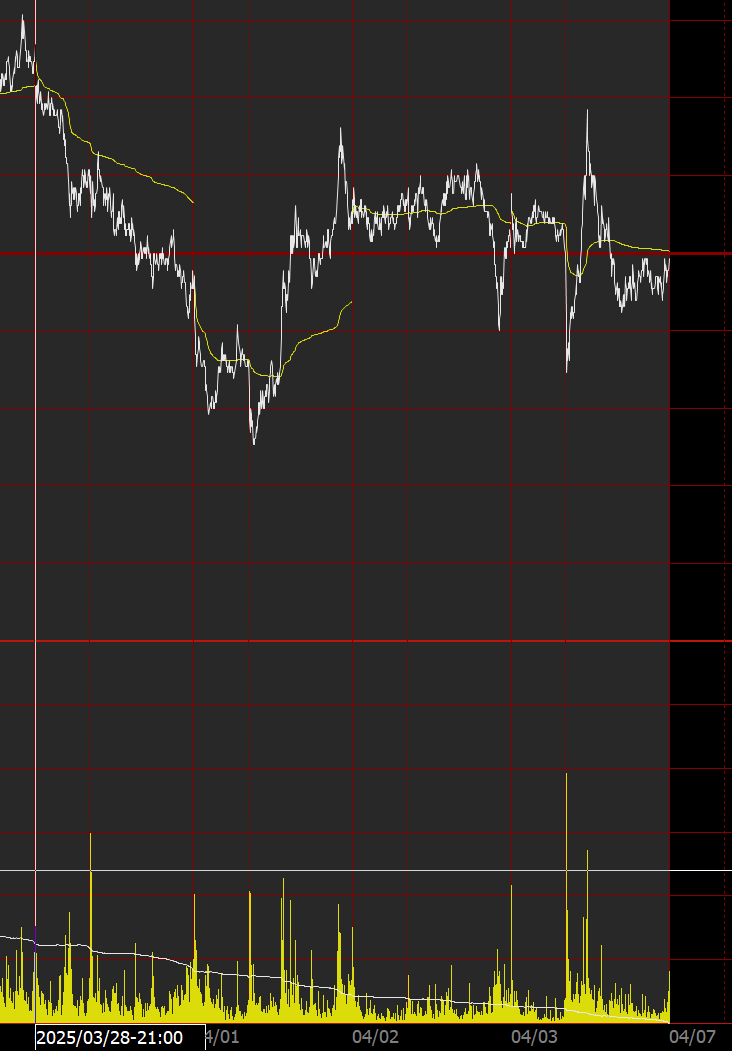The image size is (732, 1051).
Task: Click the 2025/03/28-21:00 crosshair time label
Action: [x=119, y=1038]
